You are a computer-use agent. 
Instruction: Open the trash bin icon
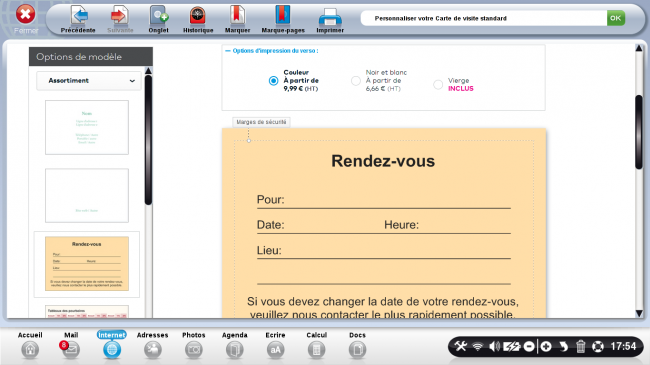tap(580, 346)
